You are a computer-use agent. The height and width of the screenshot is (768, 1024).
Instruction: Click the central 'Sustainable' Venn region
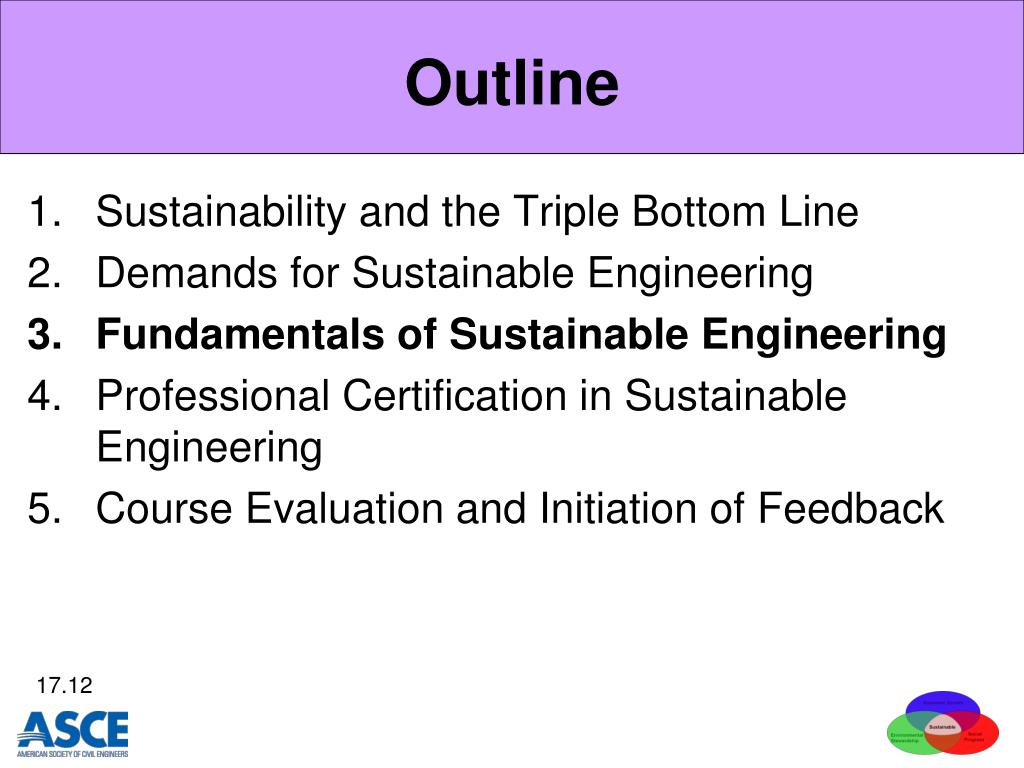coord(942,727)
